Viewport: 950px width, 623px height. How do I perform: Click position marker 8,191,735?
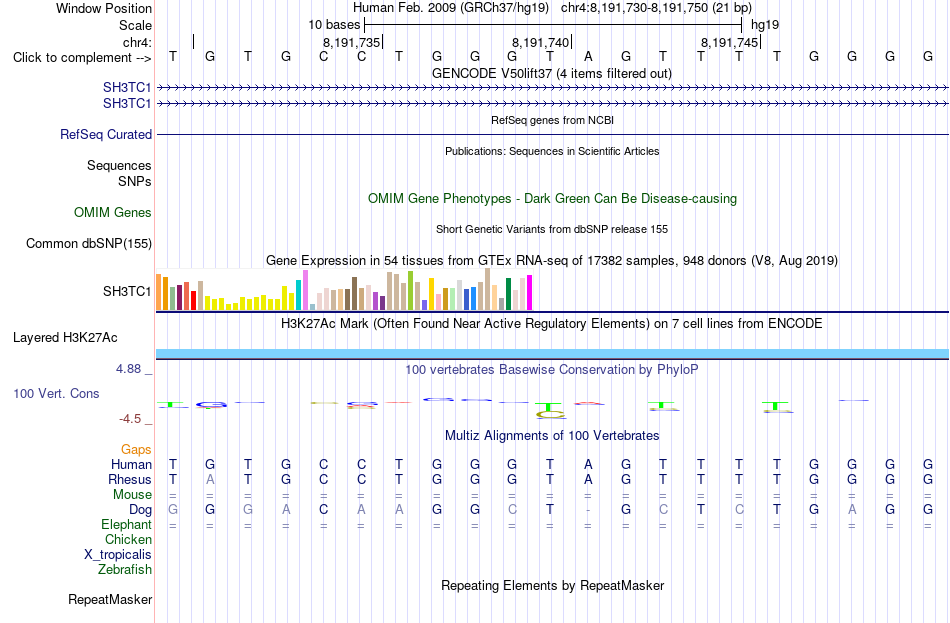click(x=351, y=42)
